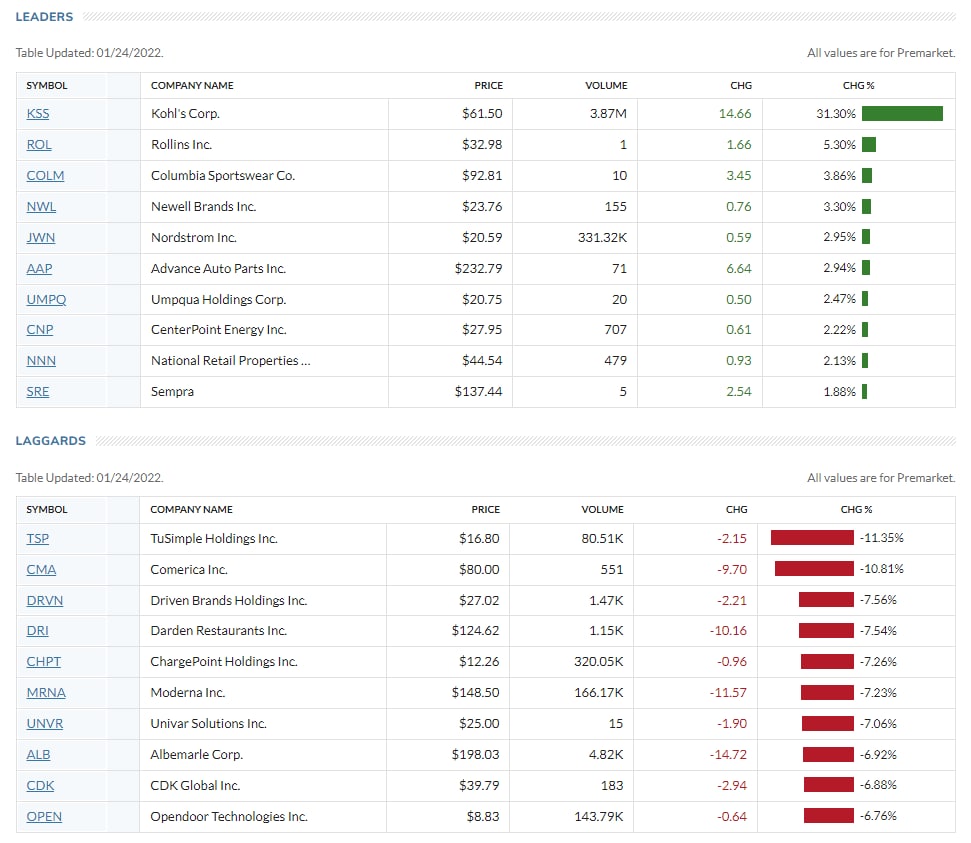Select the Rollins Inc. company name
This screenshot has height=843, width=971.
pos(181,145)
